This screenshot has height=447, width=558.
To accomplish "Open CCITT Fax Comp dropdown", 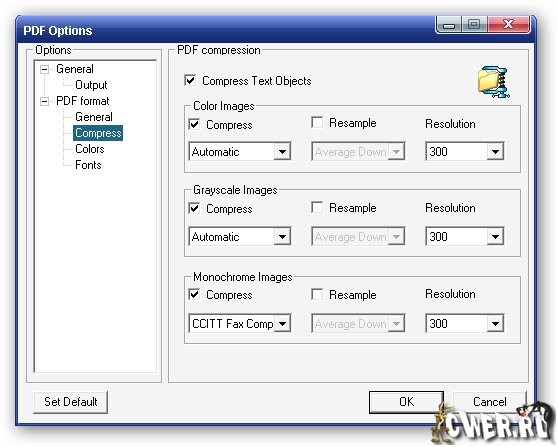I will (240, 324).
